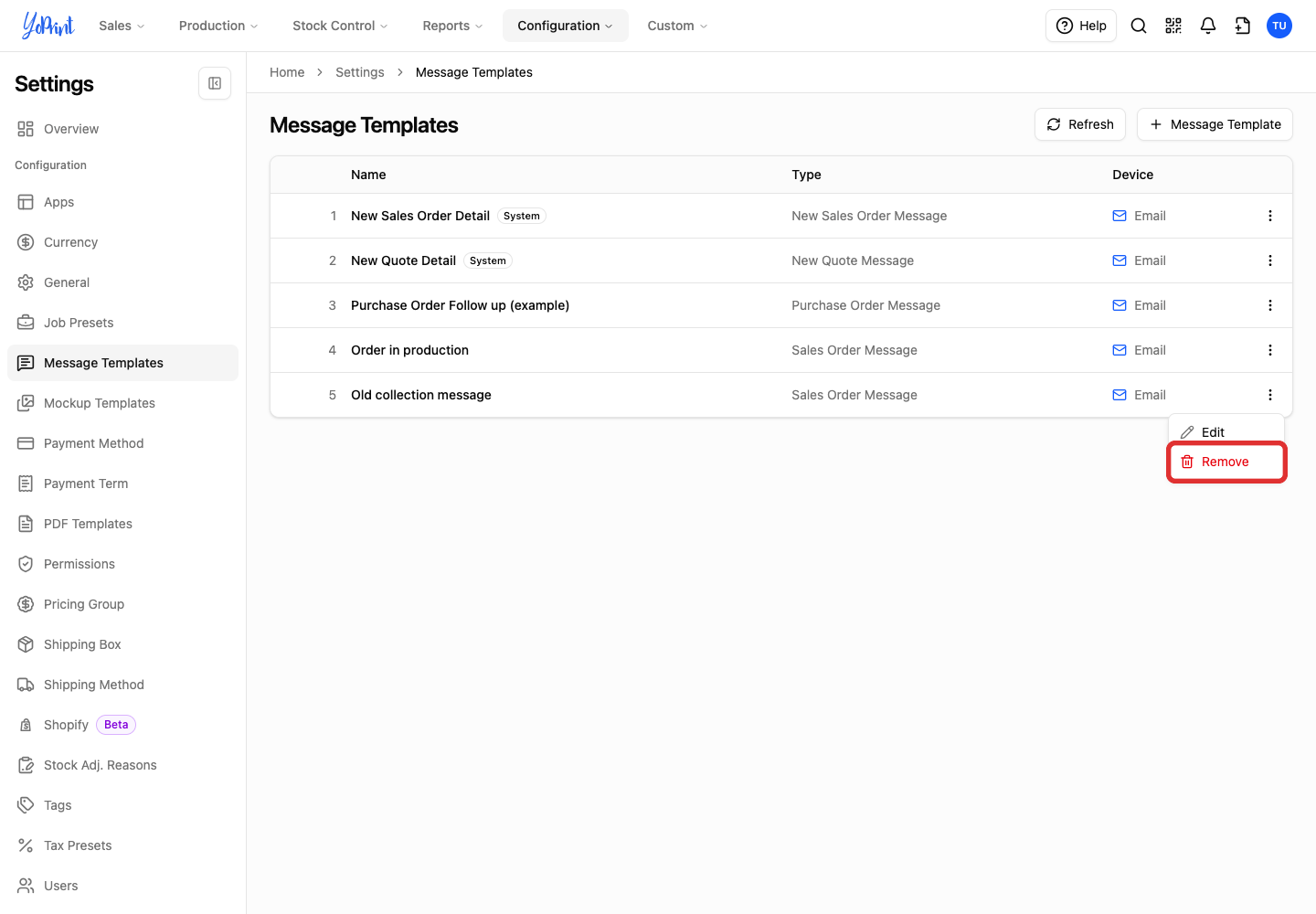The width and height of the screenshot is (1316, 914).
Task: Go to Home in breadcrumb
Action: (287, 72)
